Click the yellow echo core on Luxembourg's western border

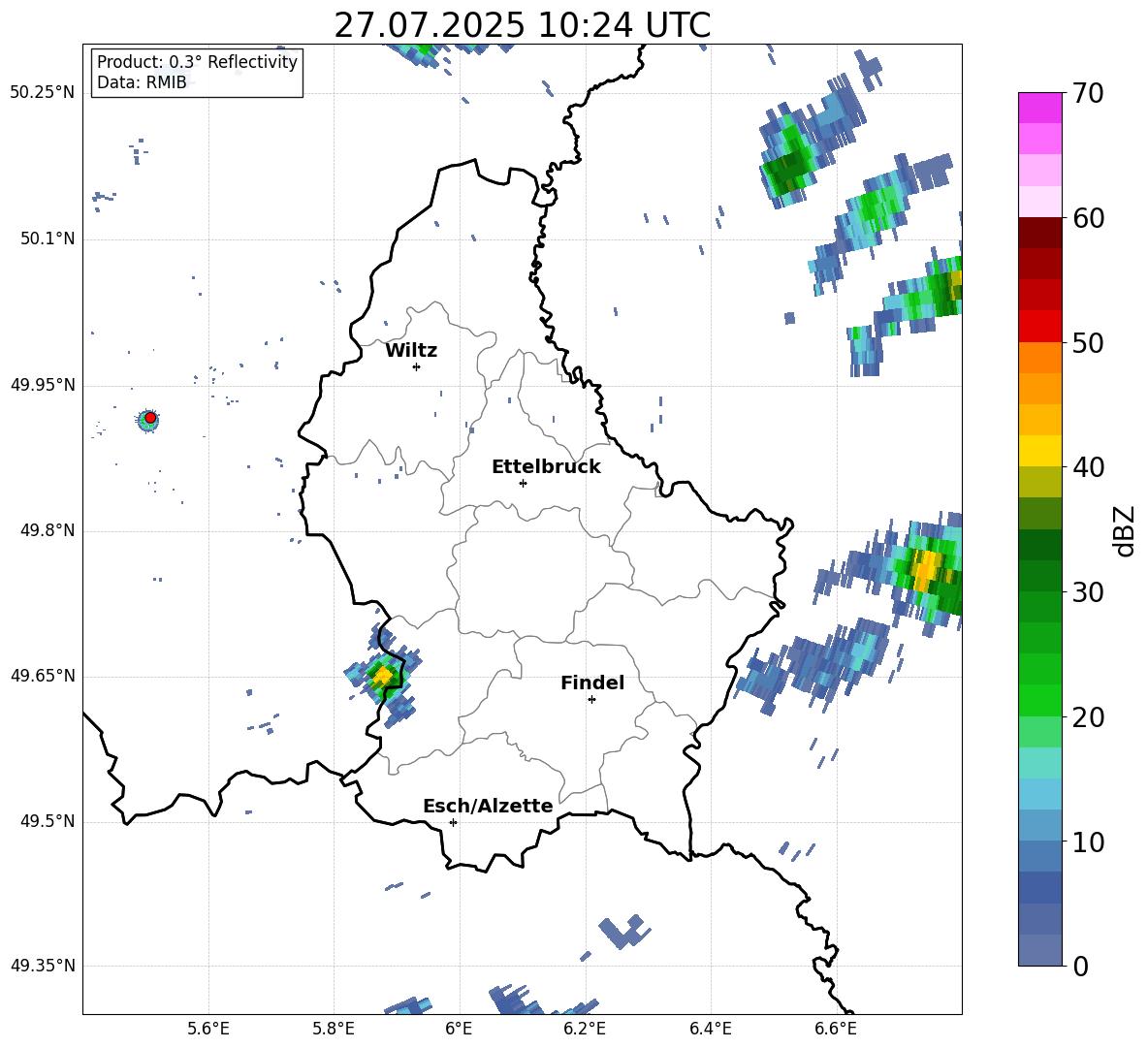(x=382, y=677)
